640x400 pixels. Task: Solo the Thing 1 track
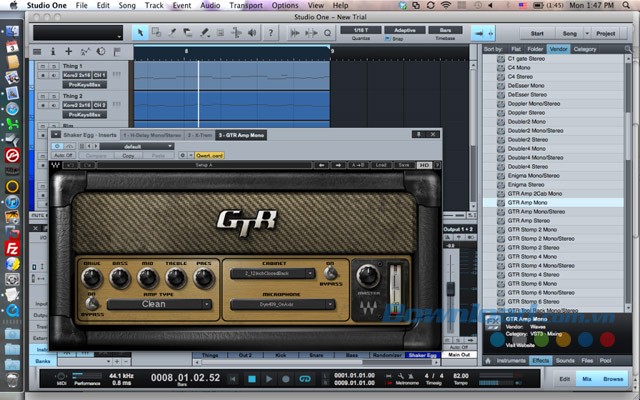[x=53, y=66]
